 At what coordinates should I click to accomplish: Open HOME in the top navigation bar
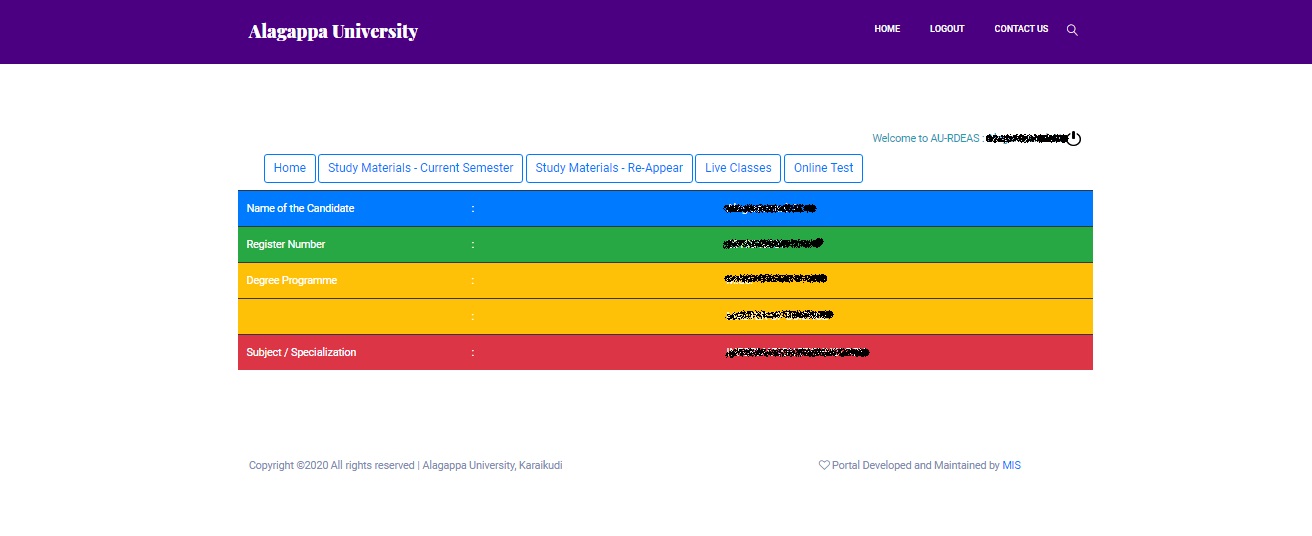pos(887,29)
